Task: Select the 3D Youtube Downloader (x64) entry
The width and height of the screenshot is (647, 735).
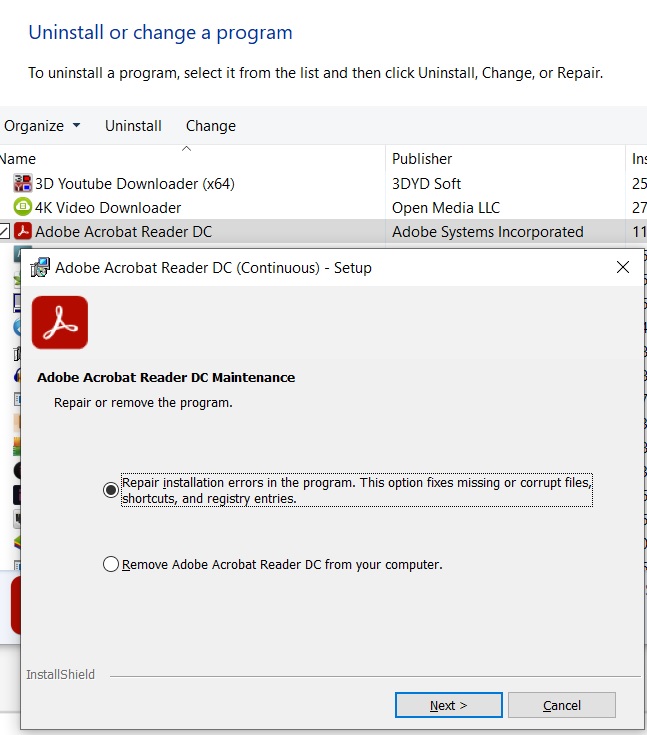Action: (135, 184)
